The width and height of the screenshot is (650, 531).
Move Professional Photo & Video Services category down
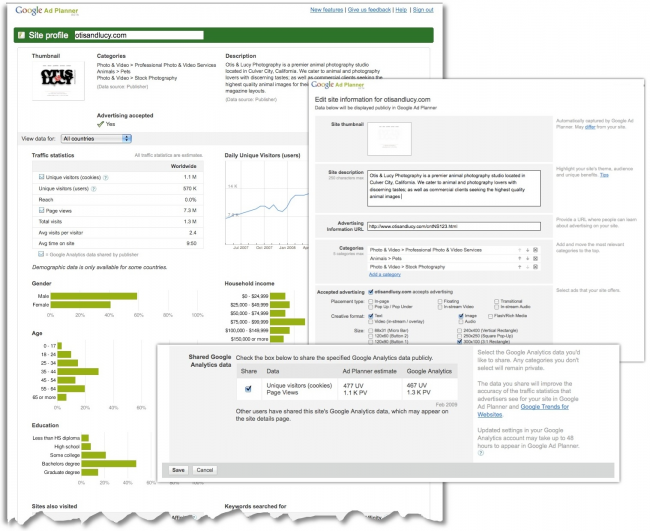point(527,250)
